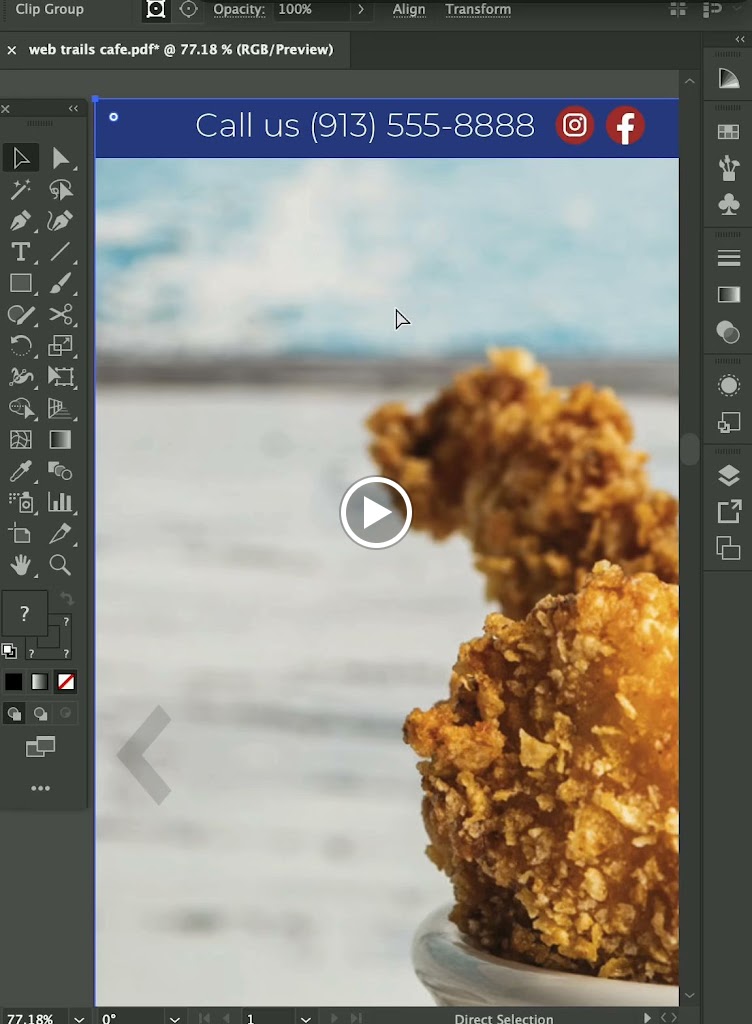The width and height of the screenshot is (752, 1024).
Task: Open the status bar flyout arrow
Action: click(647, 1017)
